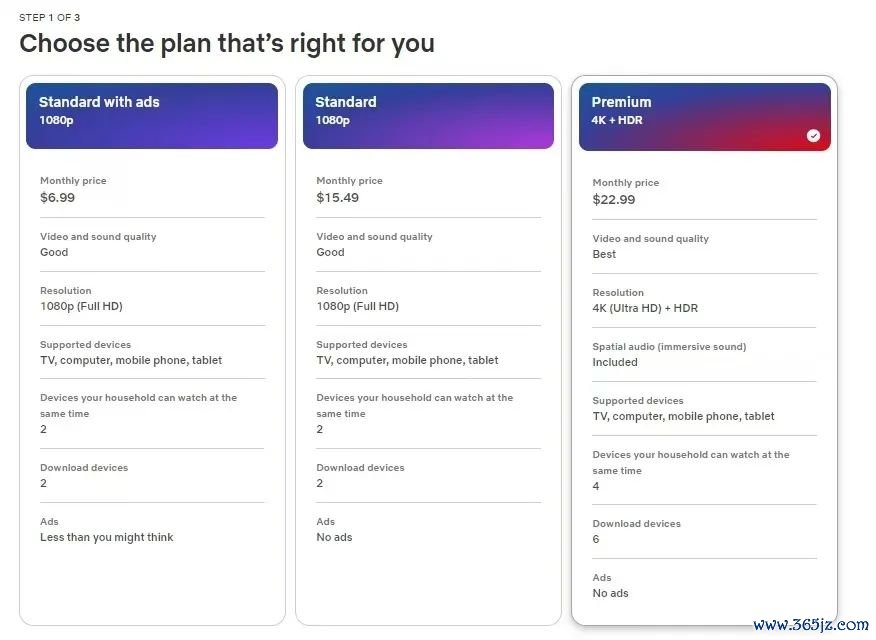Click 'Less than you might think' ads text

point(107,537)
